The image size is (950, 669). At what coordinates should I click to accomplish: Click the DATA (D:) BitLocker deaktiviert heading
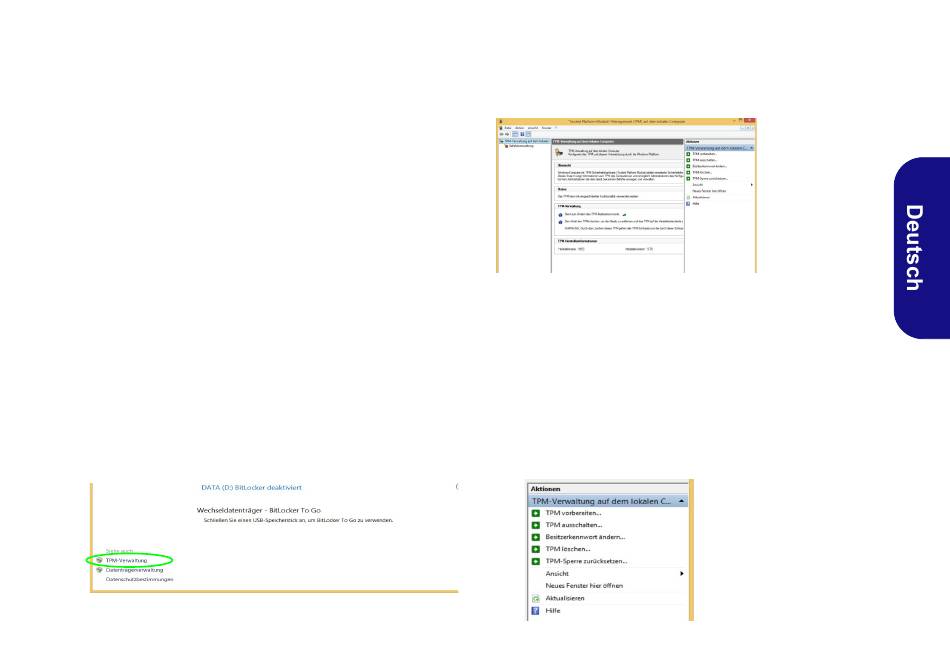click(251, 487)
